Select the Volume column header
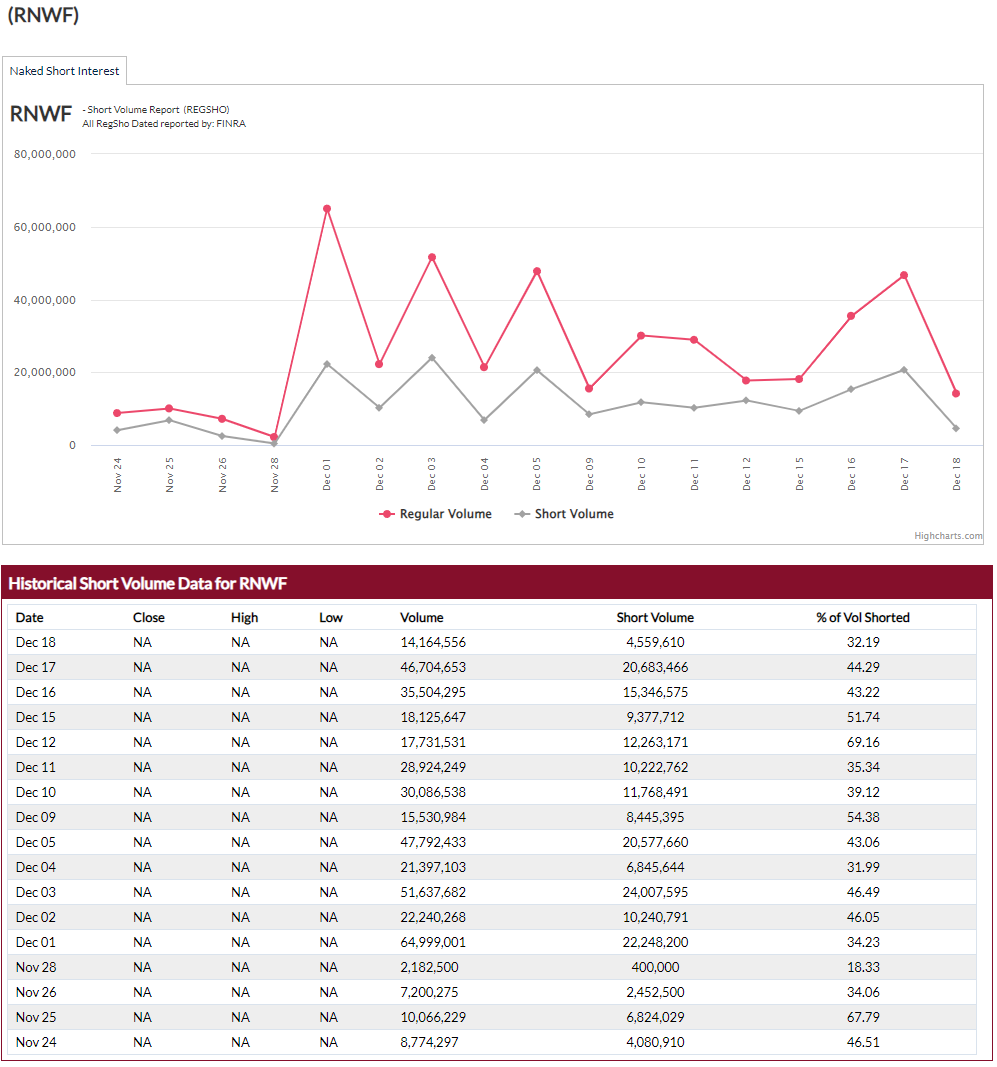 [421, 617]
